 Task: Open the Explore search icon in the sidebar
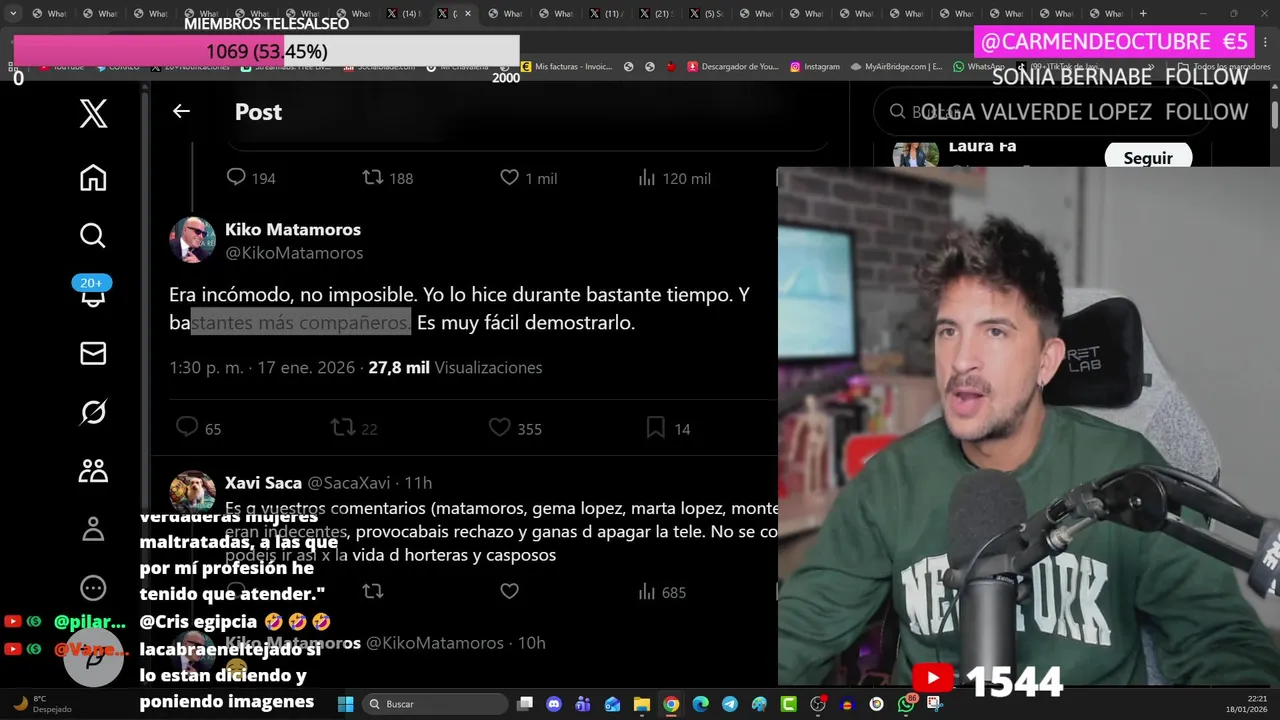tap(93, 236)
